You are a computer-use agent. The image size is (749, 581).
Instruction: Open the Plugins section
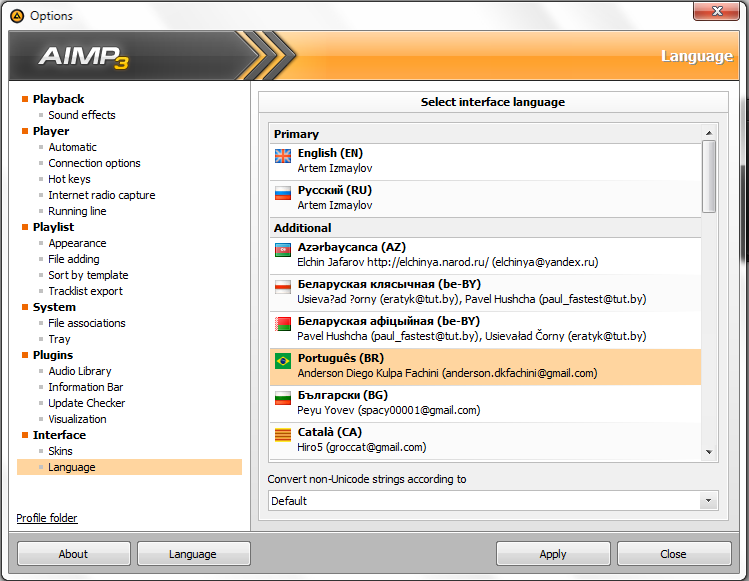tap(53, 355)
